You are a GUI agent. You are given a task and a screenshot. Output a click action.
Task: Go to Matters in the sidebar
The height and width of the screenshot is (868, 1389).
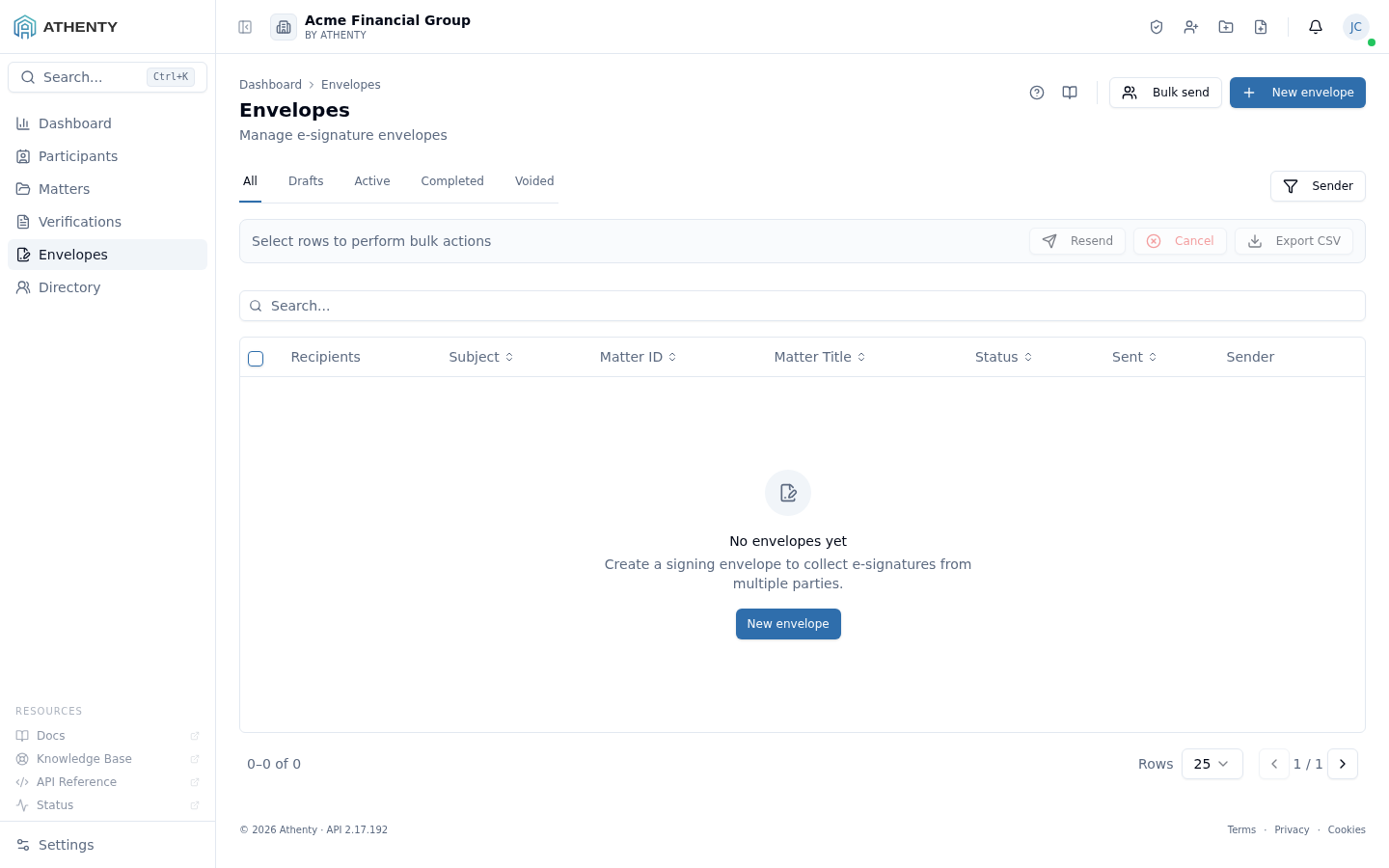coord(107,189)
